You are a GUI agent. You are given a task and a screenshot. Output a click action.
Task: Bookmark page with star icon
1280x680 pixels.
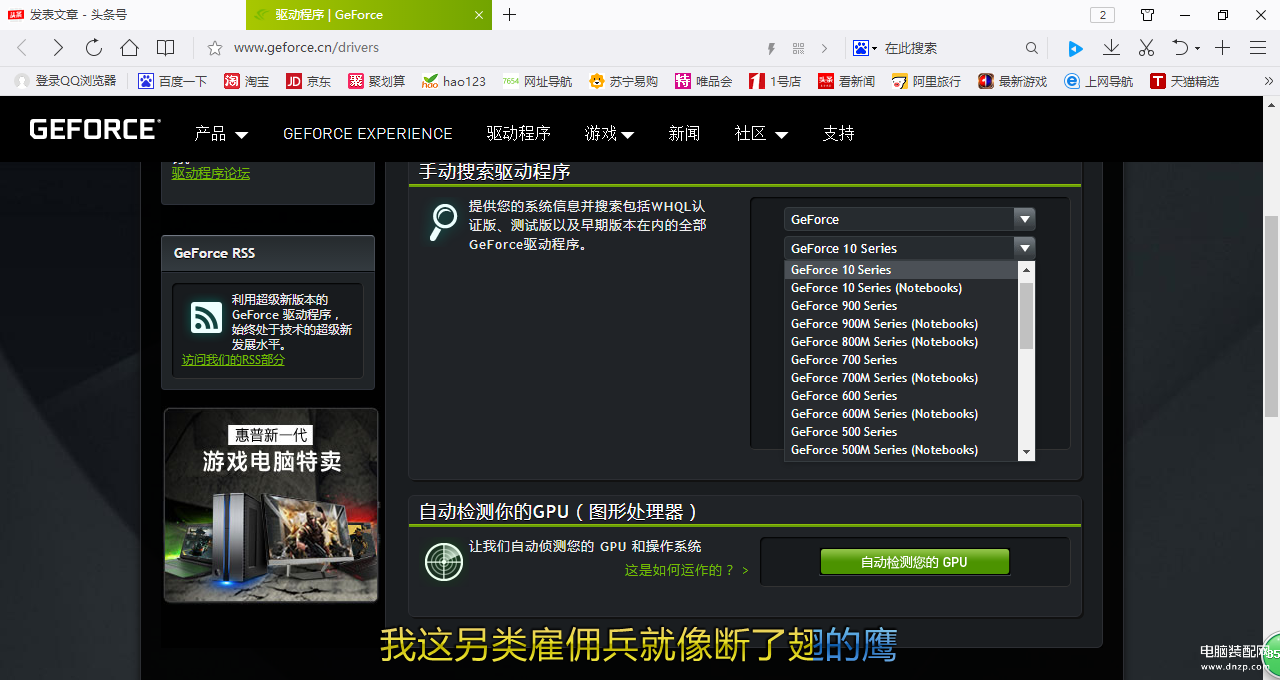click(214, 48)
